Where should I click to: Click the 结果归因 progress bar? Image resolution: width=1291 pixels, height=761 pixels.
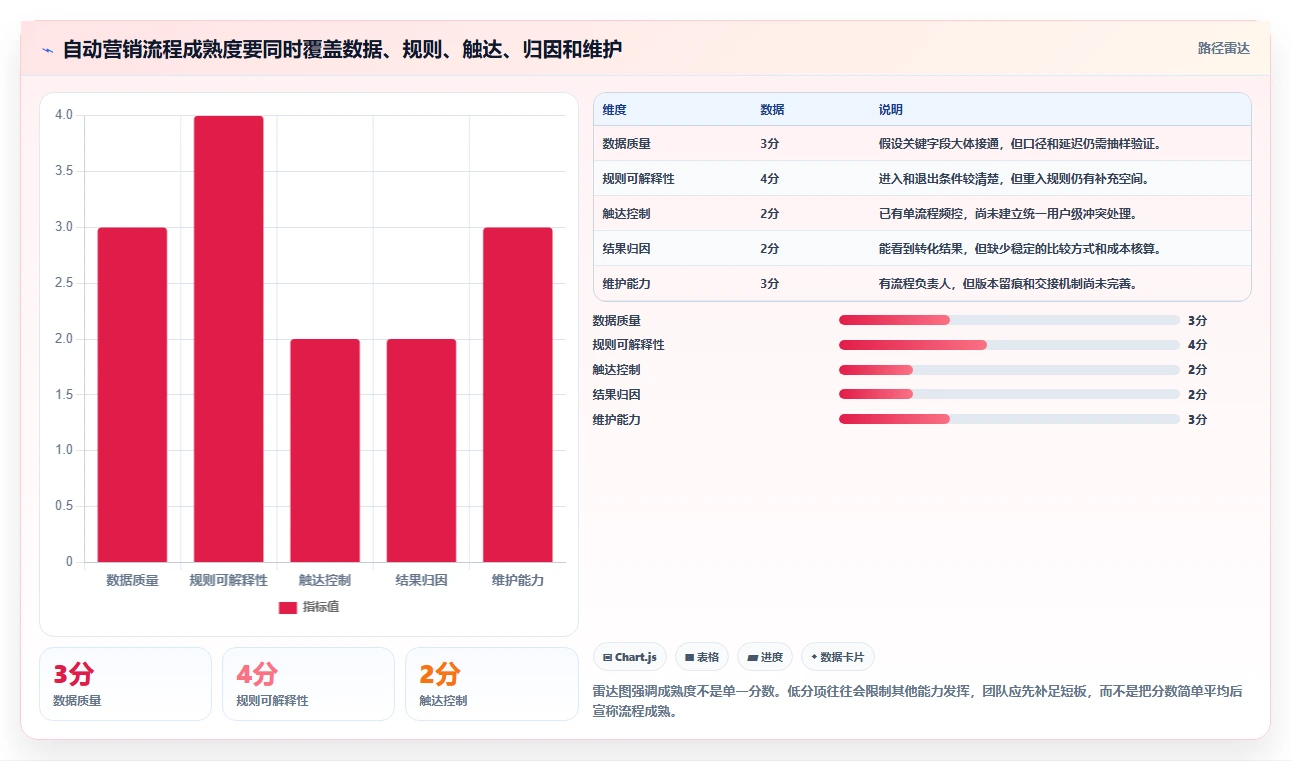pos(1010,394)
